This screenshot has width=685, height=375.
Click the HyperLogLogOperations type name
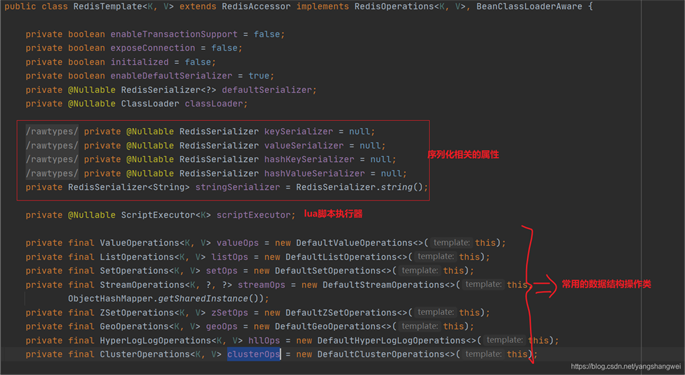(155, 340)
